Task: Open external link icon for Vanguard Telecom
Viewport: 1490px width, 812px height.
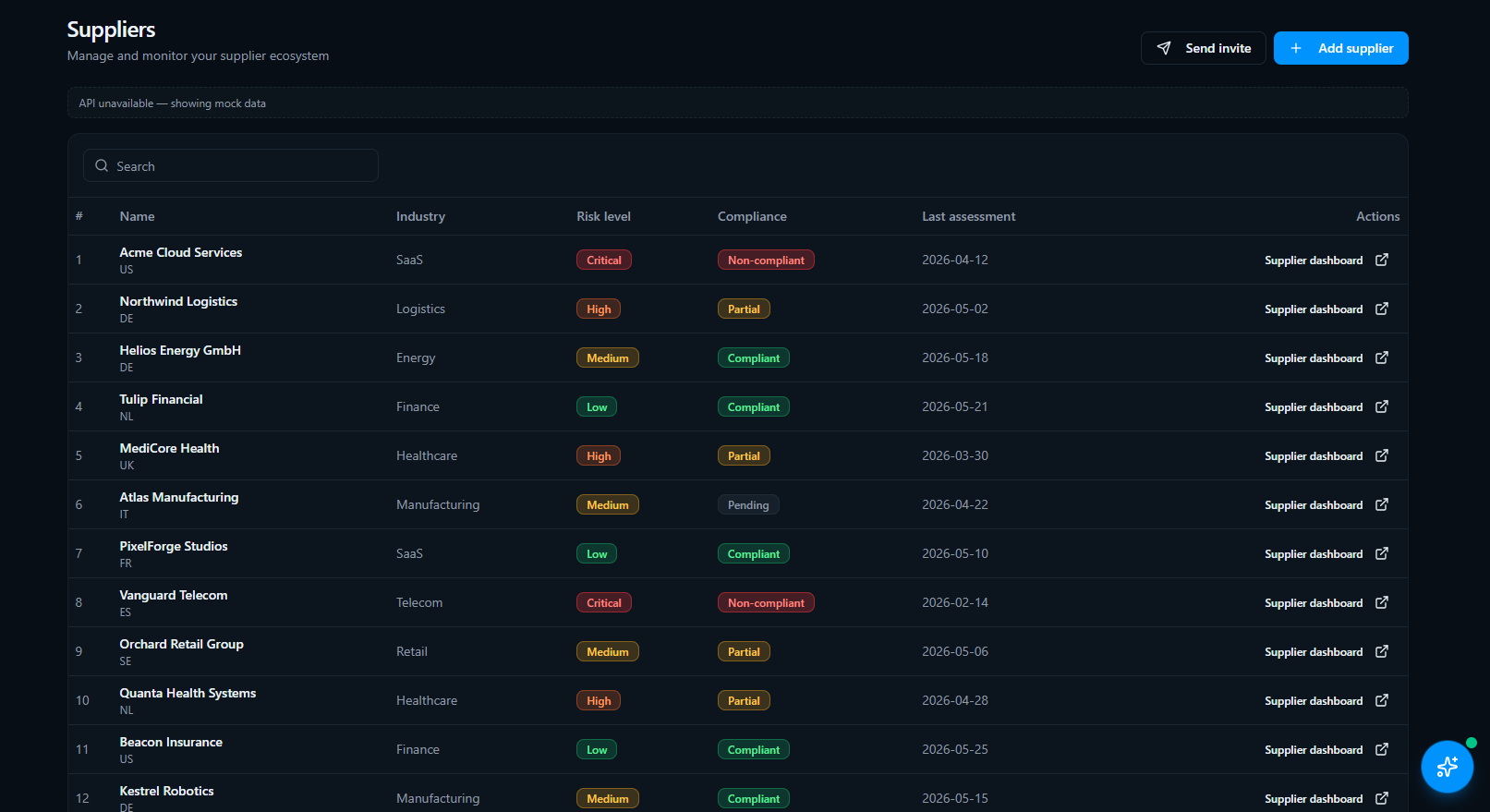Action: (1382, 602)
